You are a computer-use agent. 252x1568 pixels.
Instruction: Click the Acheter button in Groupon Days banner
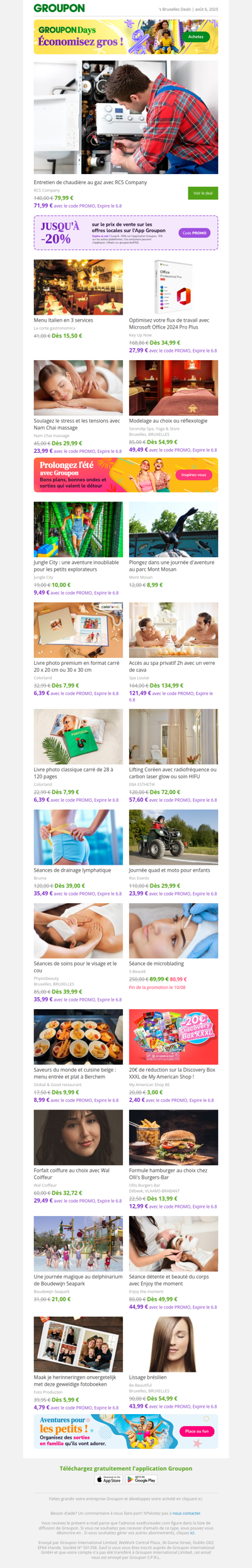pos(196,37)
